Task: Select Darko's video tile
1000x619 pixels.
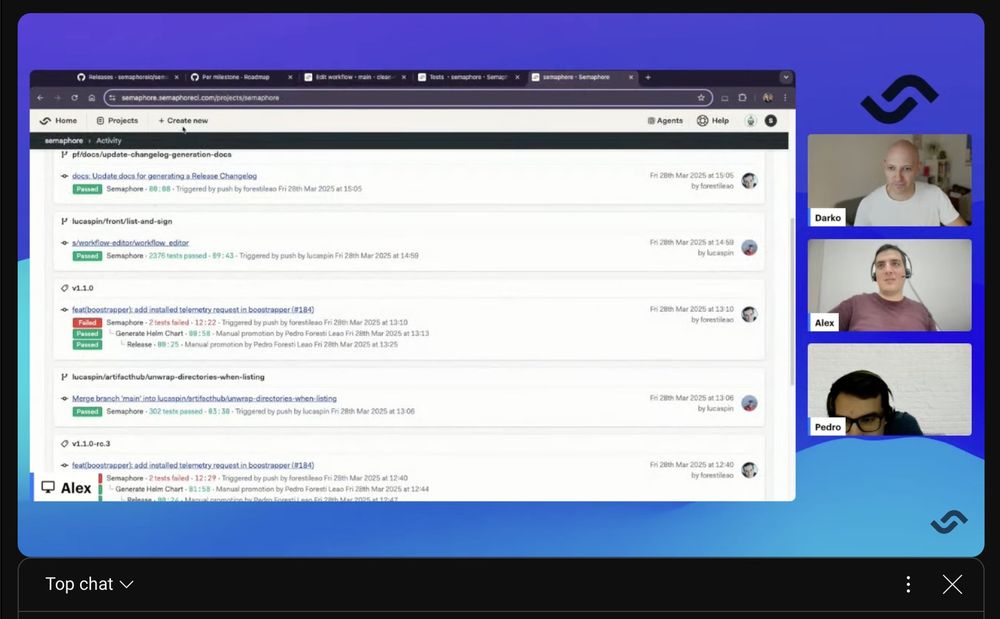Action: tap(890, 180)
